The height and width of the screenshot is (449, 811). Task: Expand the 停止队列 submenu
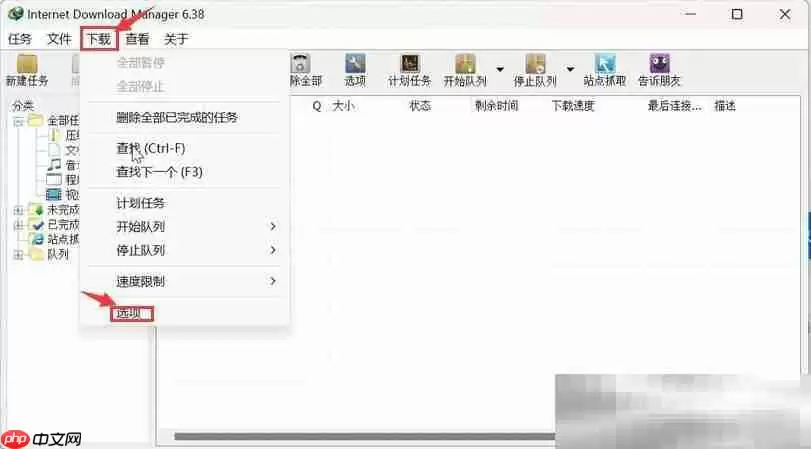click(185, 250)
